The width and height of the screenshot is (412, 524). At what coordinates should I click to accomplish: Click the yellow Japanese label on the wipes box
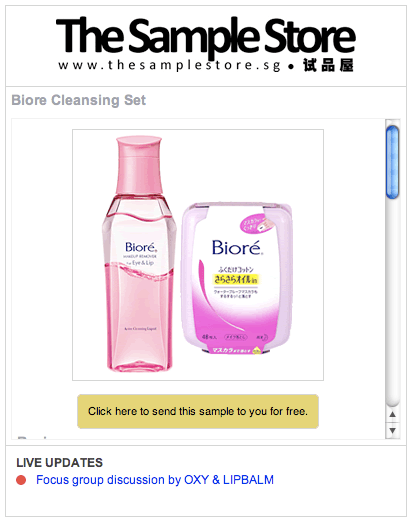coord(236,279)
